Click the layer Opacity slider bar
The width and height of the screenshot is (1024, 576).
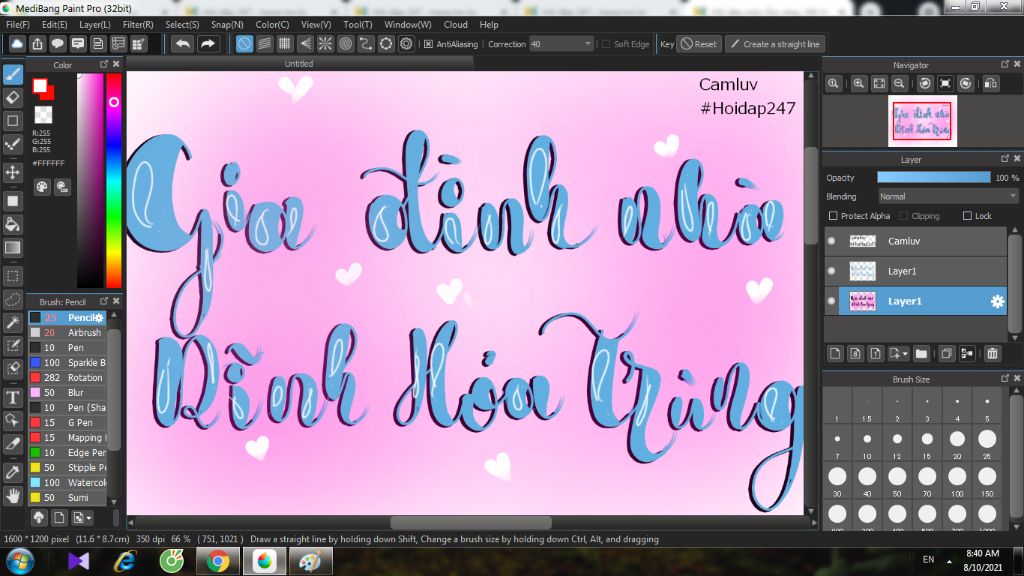click(x=934, y=178)
